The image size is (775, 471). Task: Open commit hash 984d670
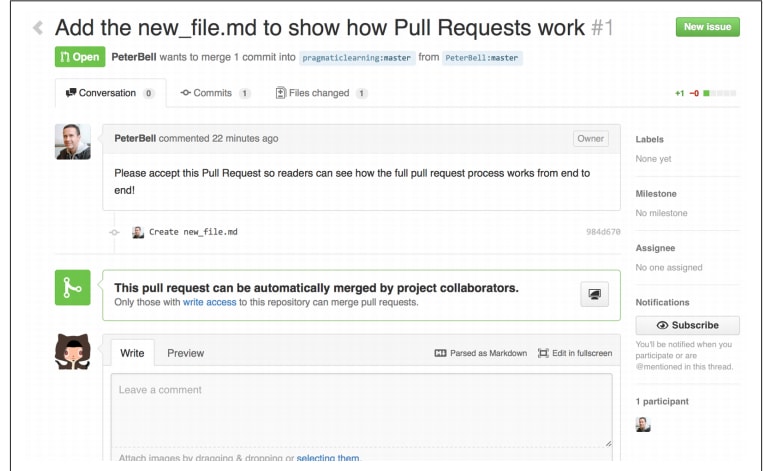pyautogui.click(x=603, y=232)
